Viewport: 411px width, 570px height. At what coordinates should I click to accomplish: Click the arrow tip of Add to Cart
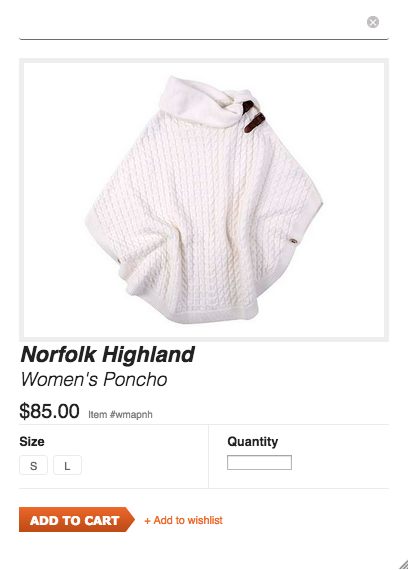[x=130, y=520]
